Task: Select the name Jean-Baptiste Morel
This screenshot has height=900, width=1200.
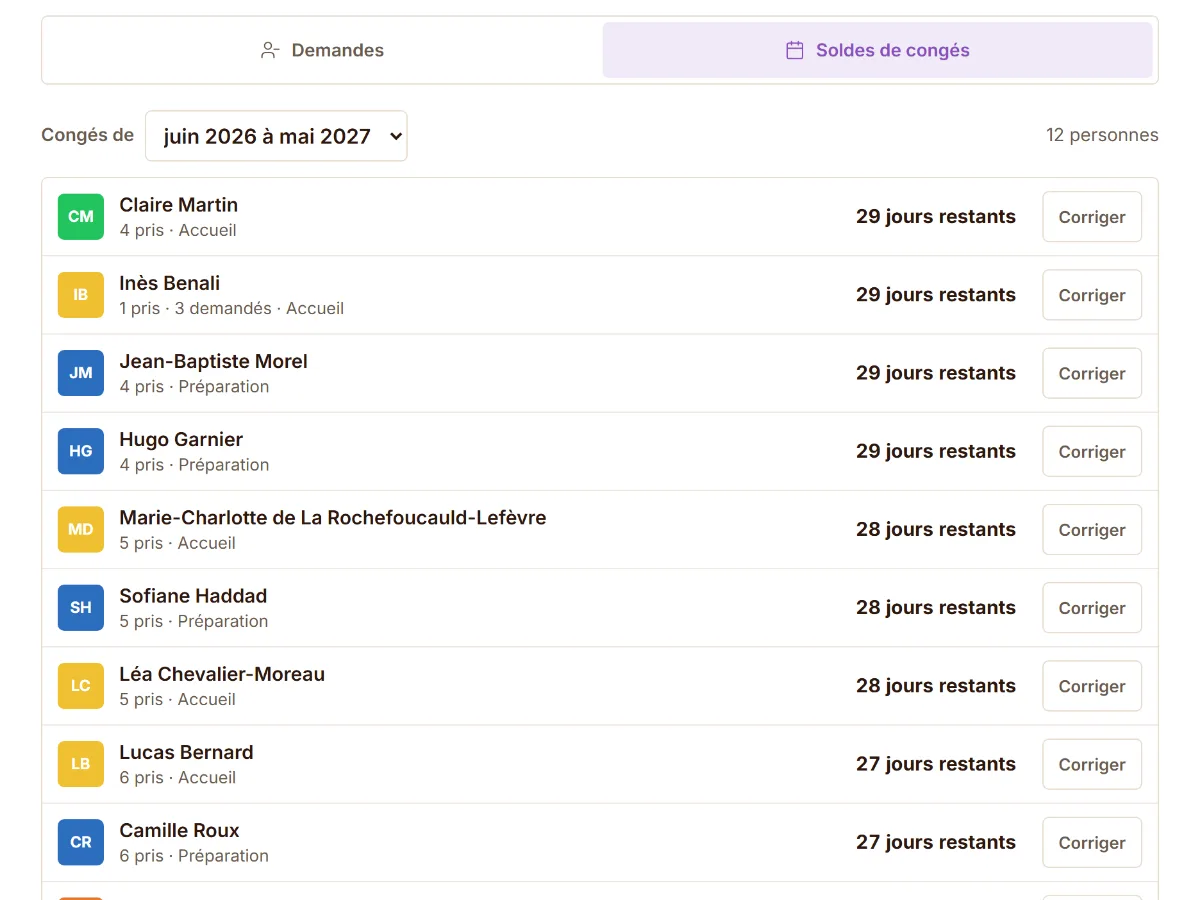Action: pos(214,361)
